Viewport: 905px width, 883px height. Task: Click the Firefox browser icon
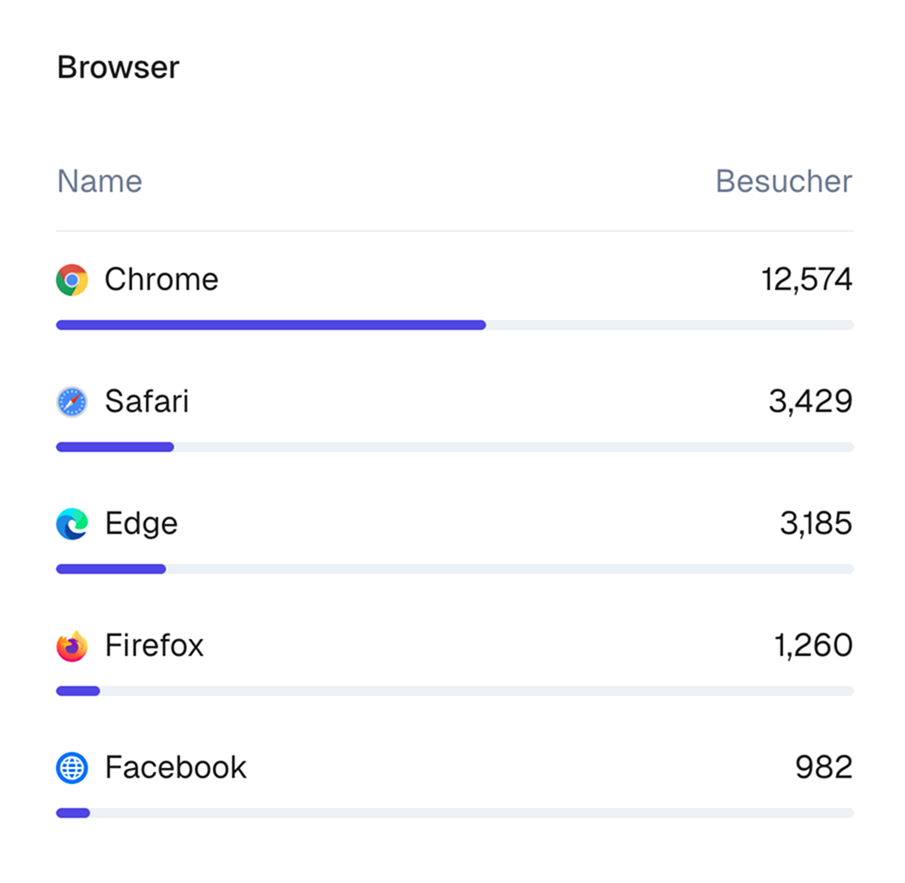coord(72,646)
